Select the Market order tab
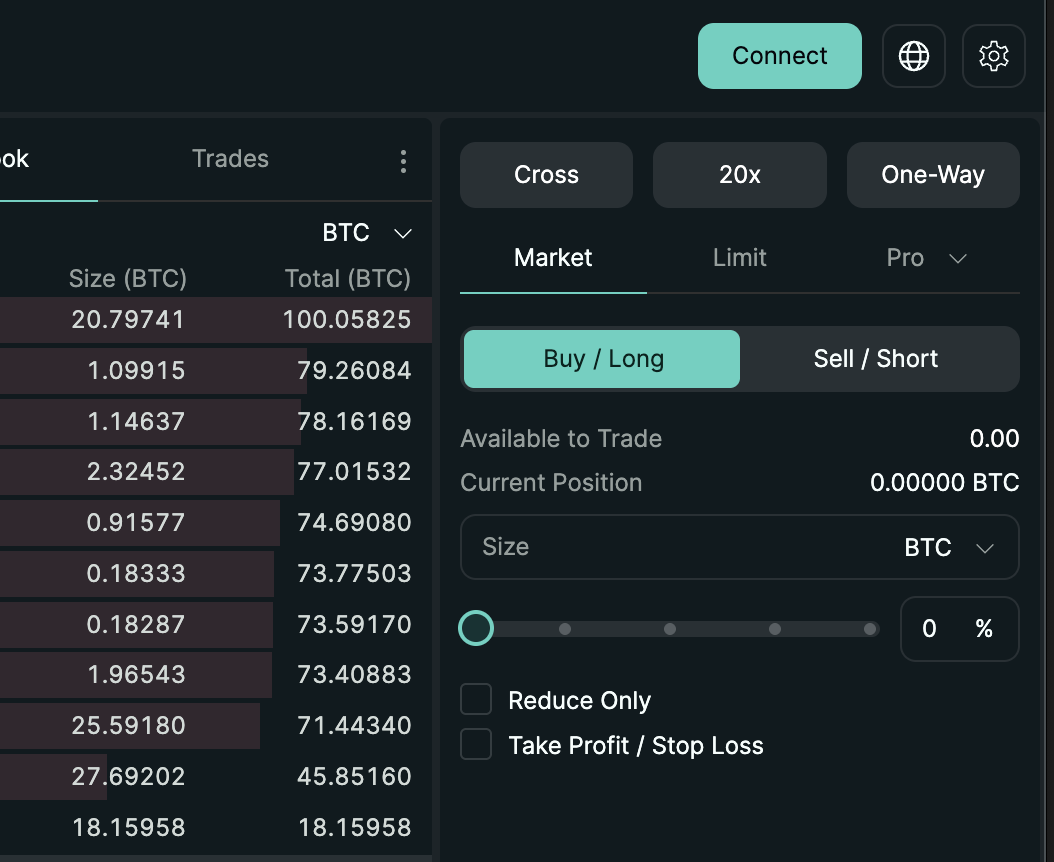This screenshot has width=1054, height=862. [553, 258]
